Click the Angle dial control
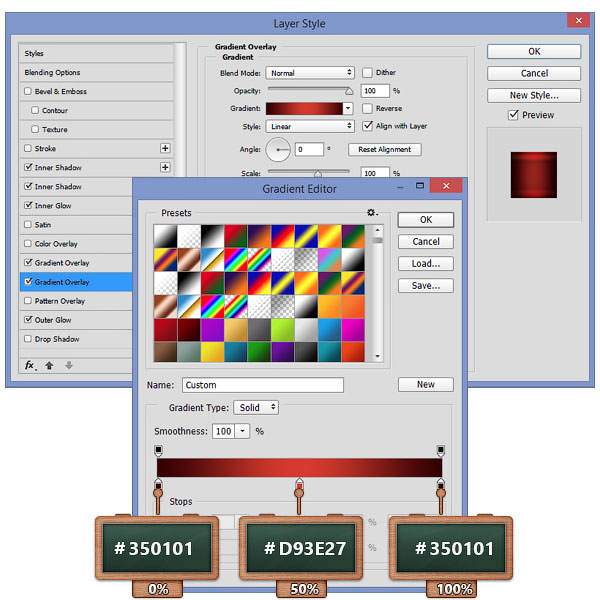This screenshot has height=600, width=600. [278, 149]
